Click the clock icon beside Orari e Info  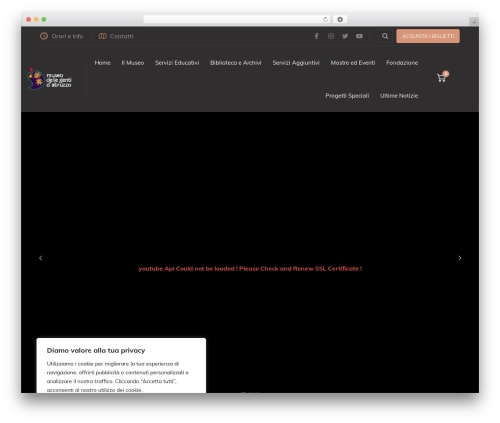tap(44, 36)
